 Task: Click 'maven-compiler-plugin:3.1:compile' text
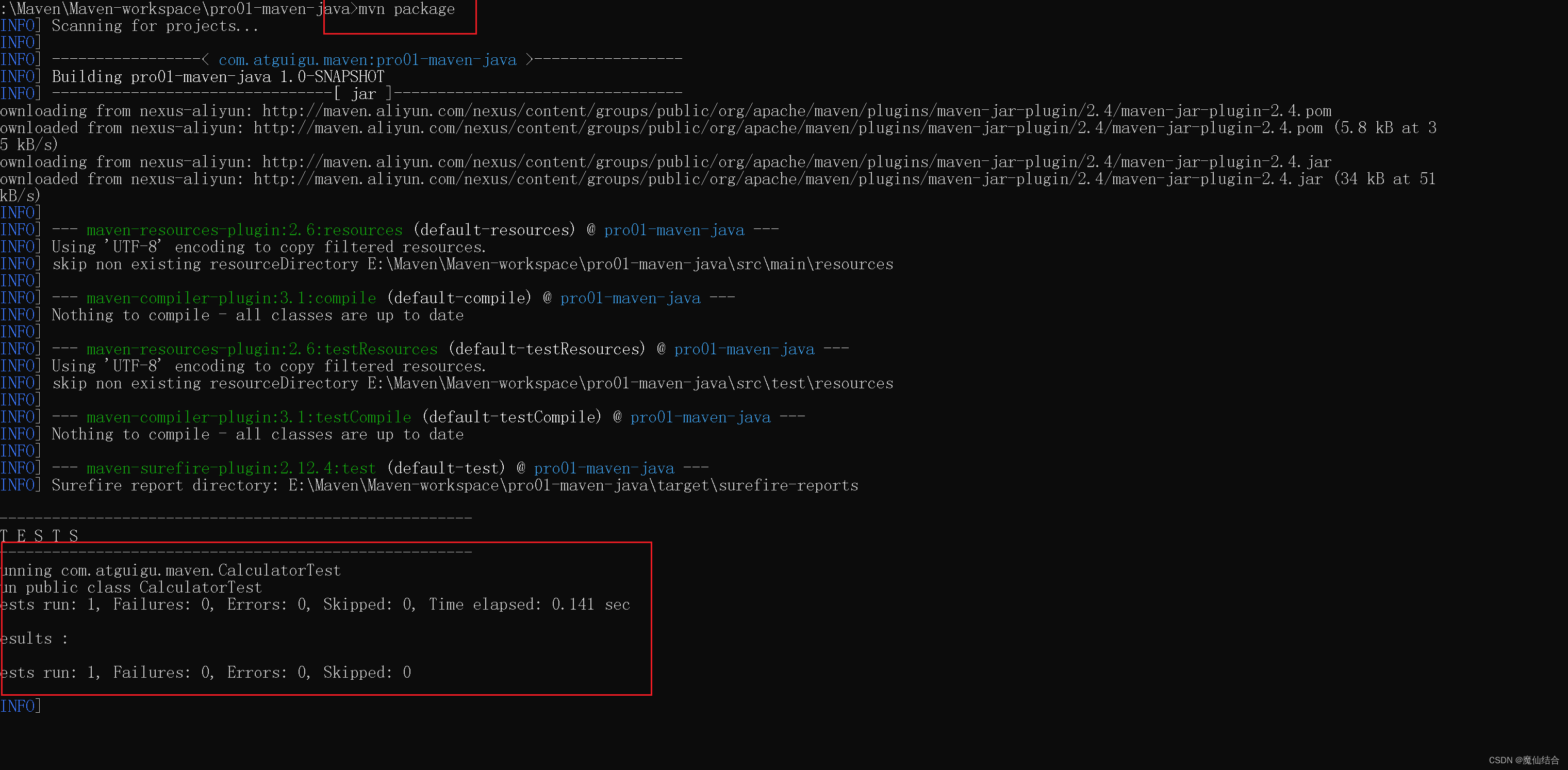click(x=232, y=299)
